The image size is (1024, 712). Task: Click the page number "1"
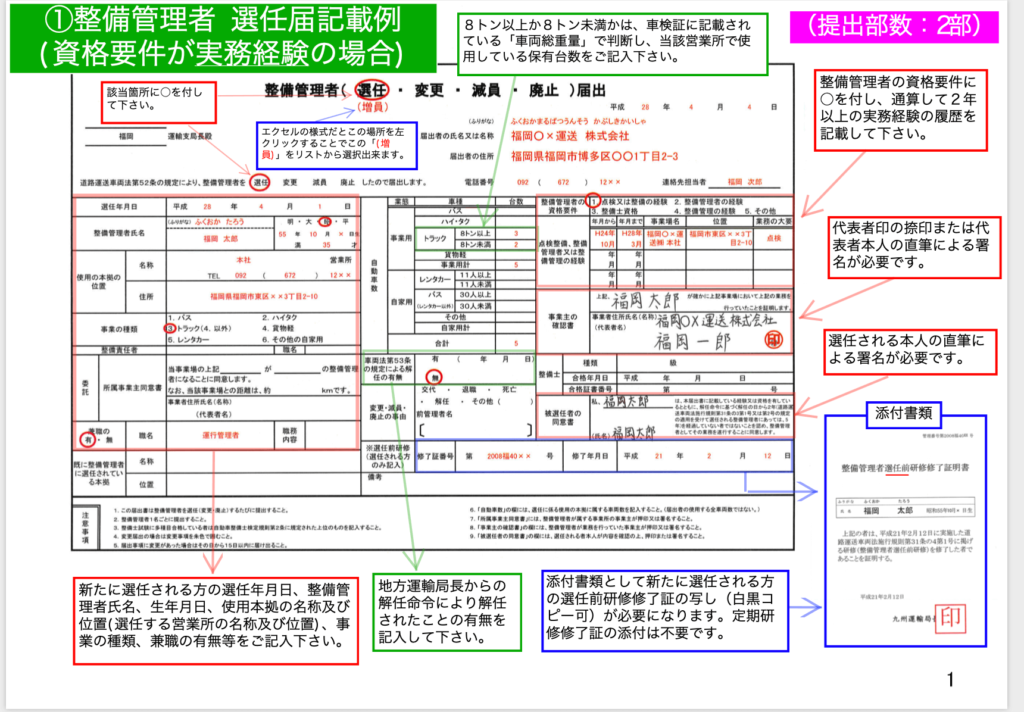click(x=950, y=680)
